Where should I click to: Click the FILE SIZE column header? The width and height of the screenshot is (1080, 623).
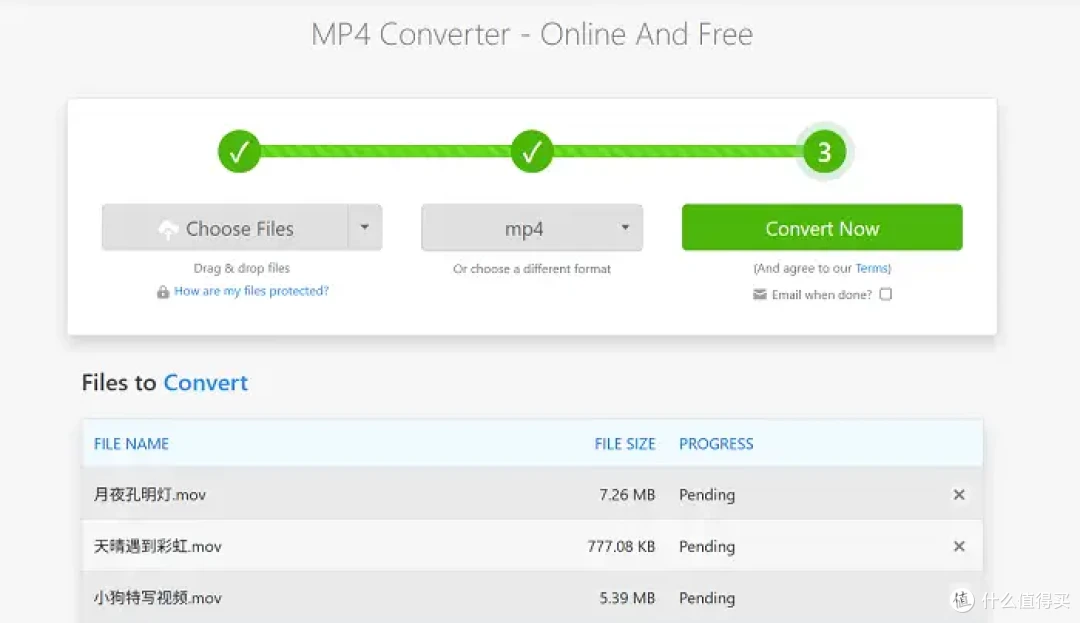tap(625, 444)
